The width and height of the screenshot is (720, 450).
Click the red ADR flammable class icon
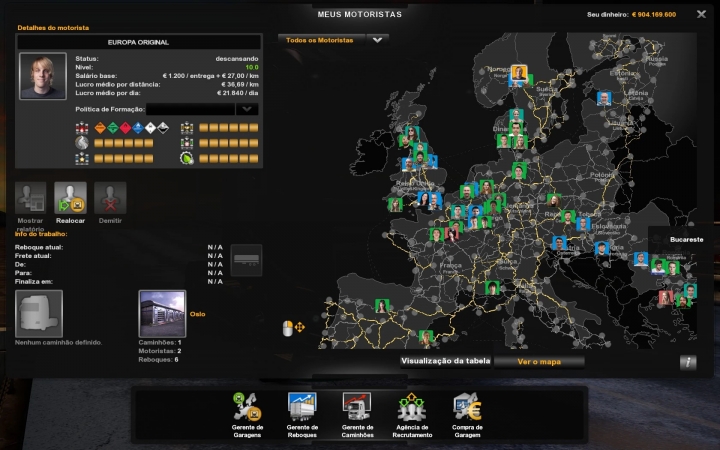[125, 128]
